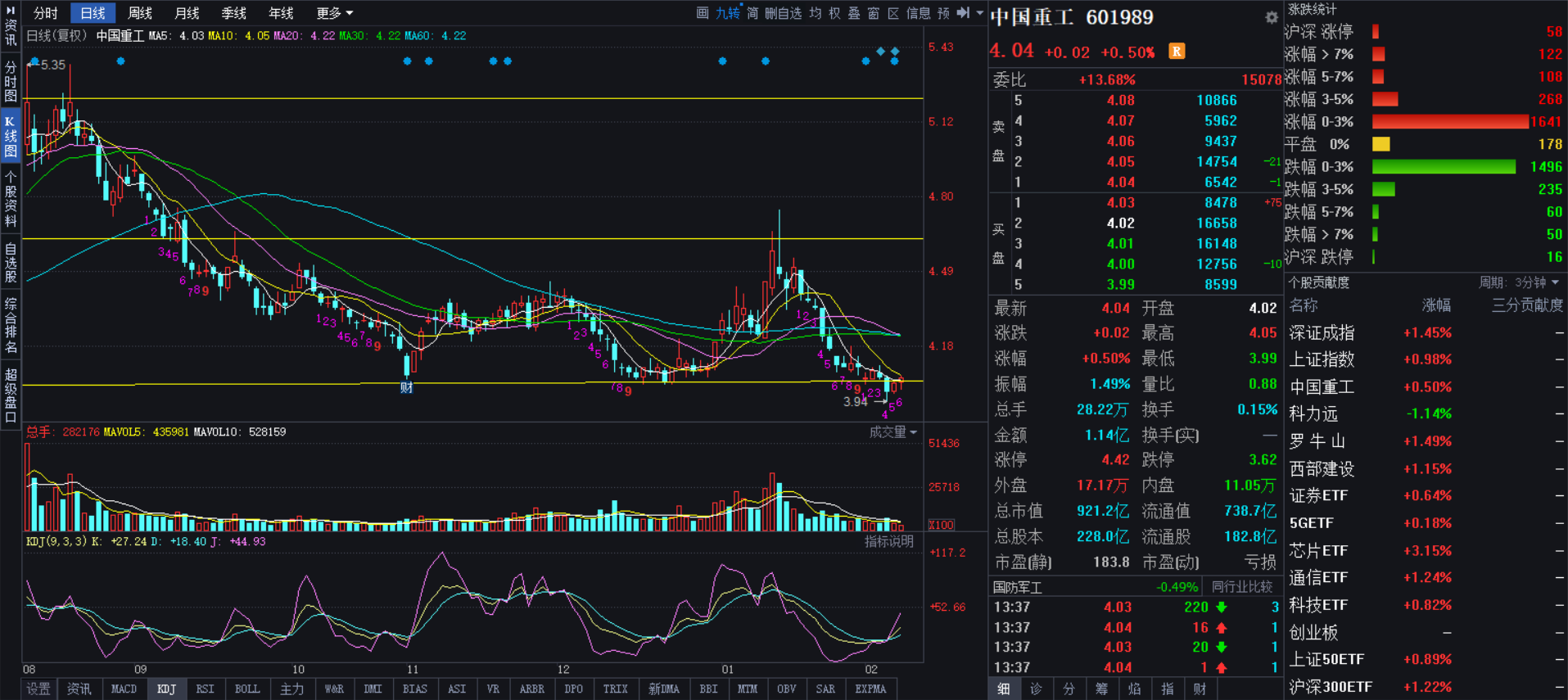Expand the 更多 period dropdown
Screen dimensions: 1568x700
pos(334,13)
